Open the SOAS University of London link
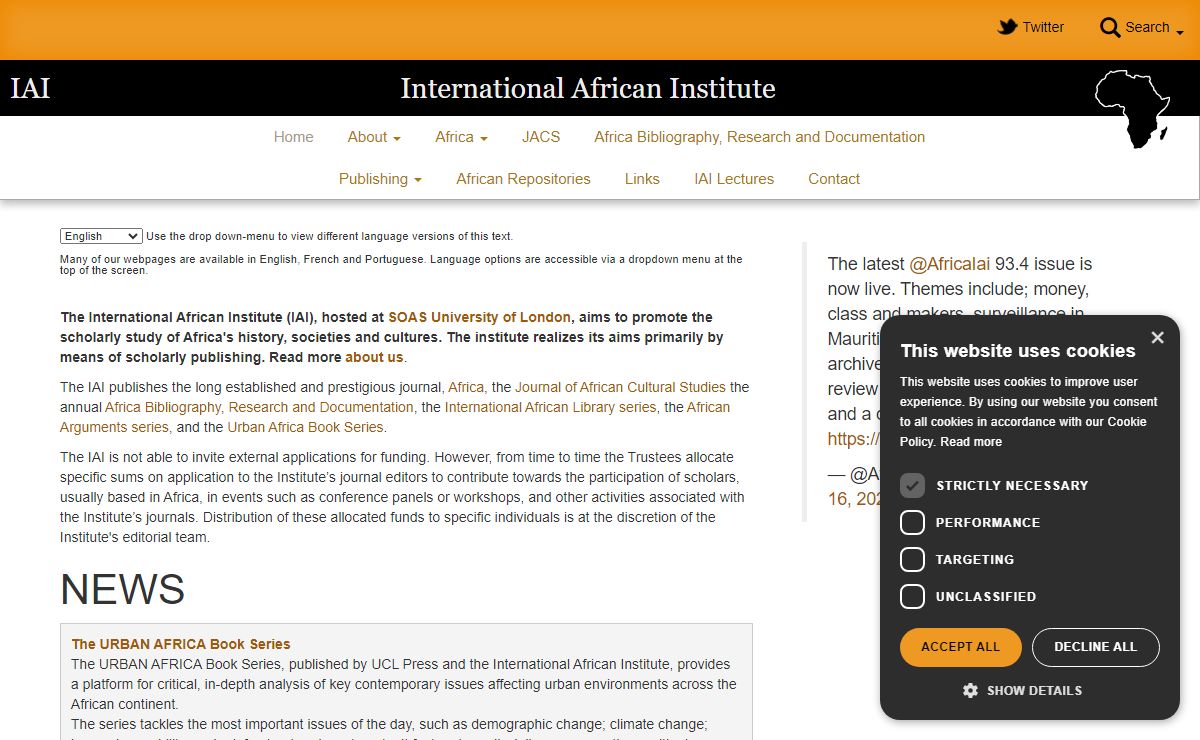The image size is (1200, 740). click(480, 317)
